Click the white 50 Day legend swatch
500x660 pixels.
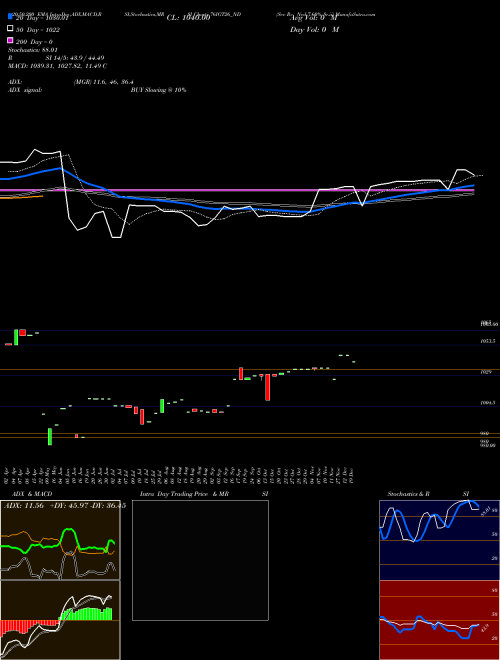[10, 29]
